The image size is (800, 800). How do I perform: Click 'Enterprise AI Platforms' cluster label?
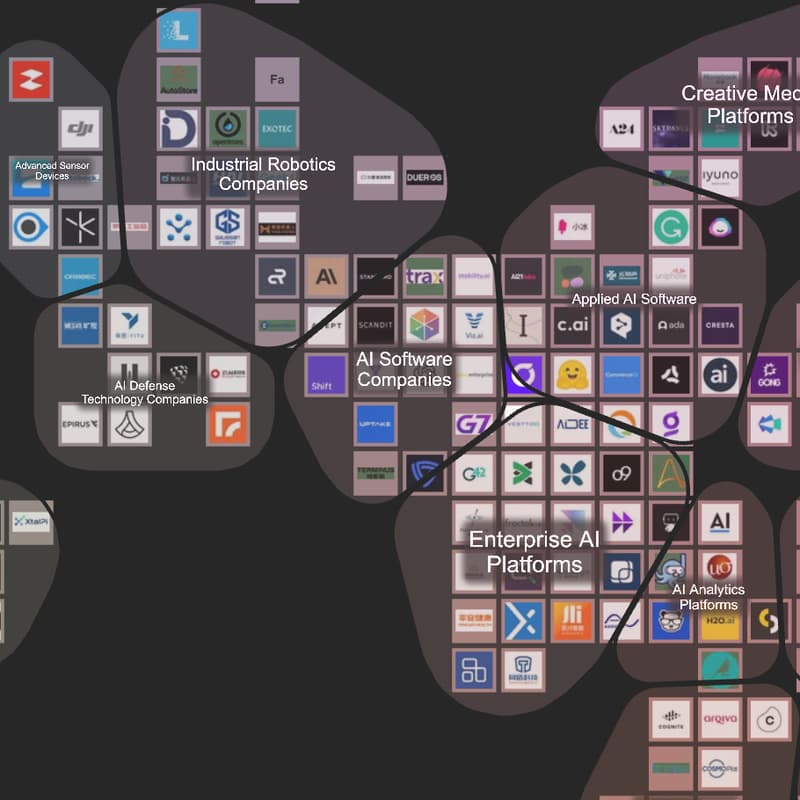pos(534,552)
